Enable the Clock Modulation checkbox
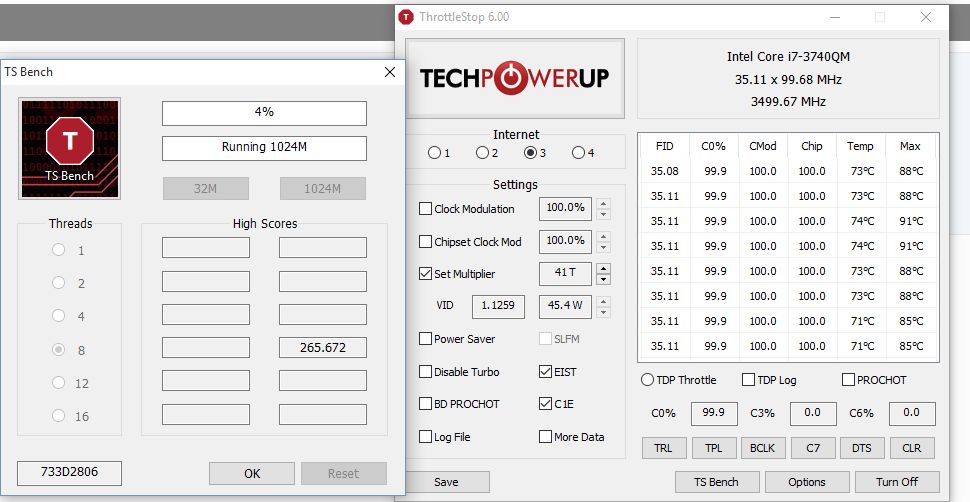This screenshot has width=970, height=502. point(426,209)
